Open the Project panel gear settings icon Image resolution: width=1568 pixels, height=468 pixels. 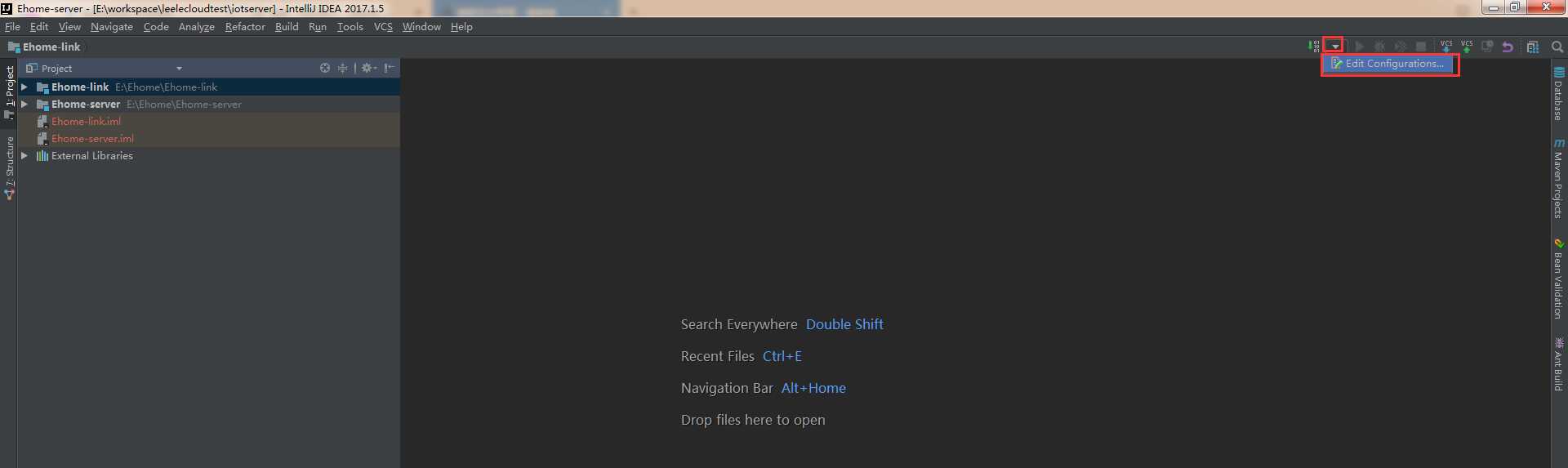point(369,68)
